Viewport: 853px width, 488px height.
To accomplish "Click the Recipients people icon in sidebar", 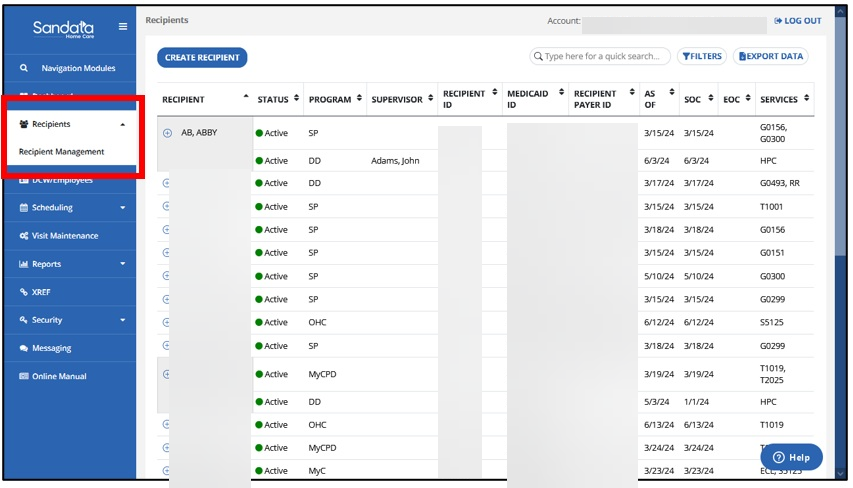I will point(24,124).
